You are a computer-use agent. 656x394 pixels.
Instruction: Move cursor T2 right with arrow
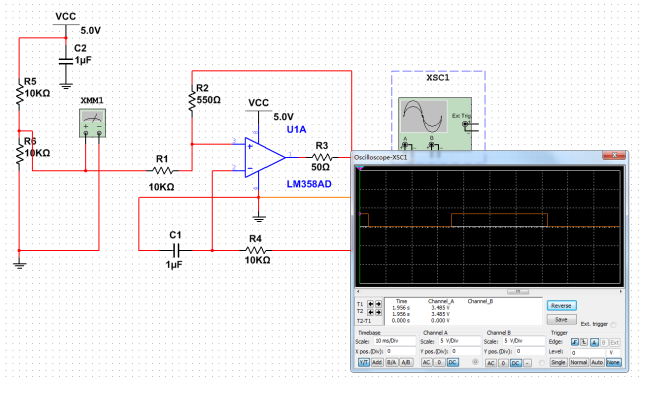click(x=378, y=312)
